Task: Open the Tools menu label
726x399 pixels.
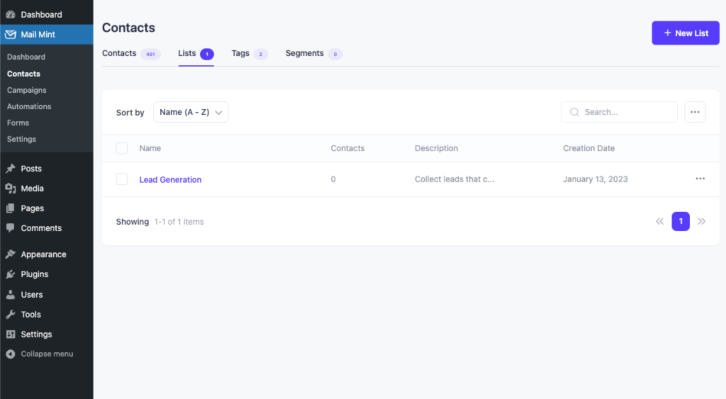Action: pos(31,314)
